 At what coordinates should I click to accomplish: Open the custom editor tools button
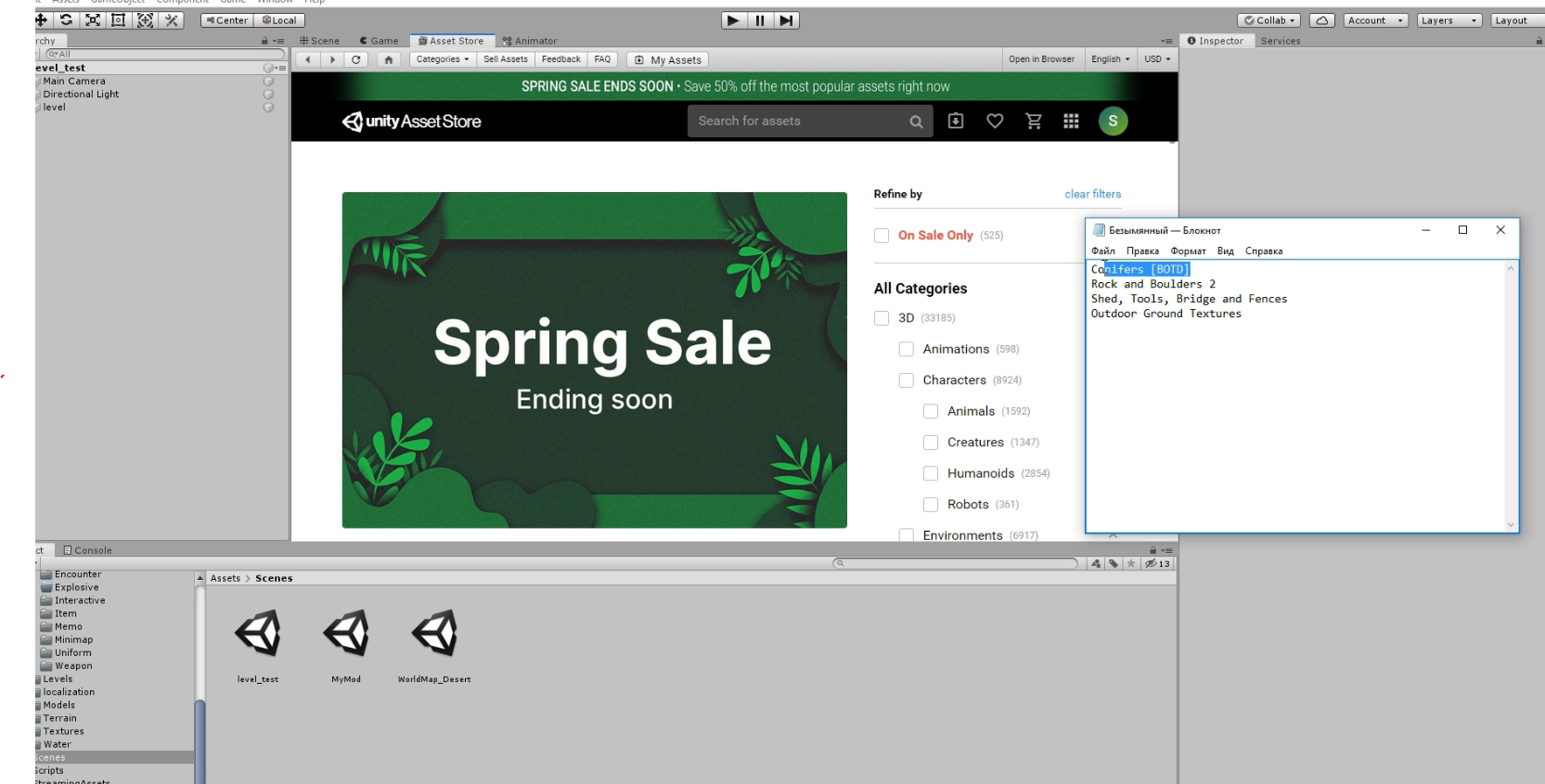click(x=172, y=20)
